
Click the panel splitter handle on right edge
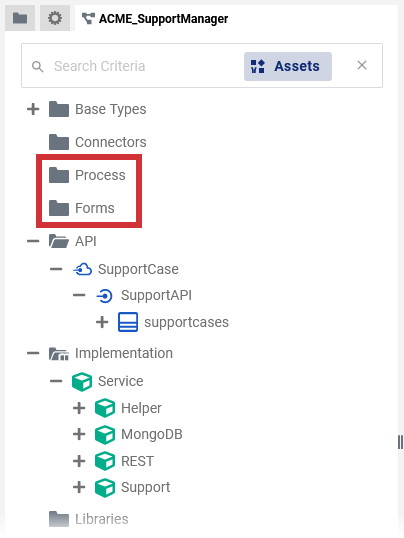pyautogui.click(x=400, y=442)
